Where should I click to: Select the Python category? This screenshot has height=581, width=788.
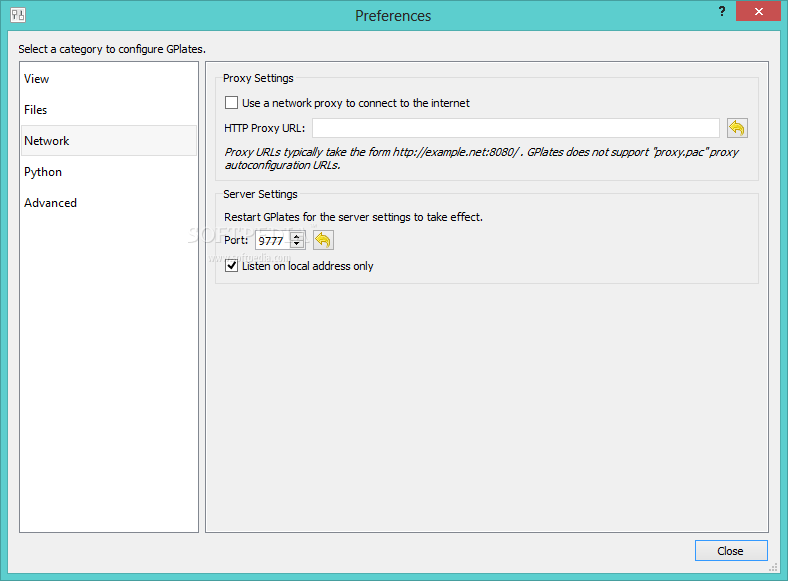109,172
